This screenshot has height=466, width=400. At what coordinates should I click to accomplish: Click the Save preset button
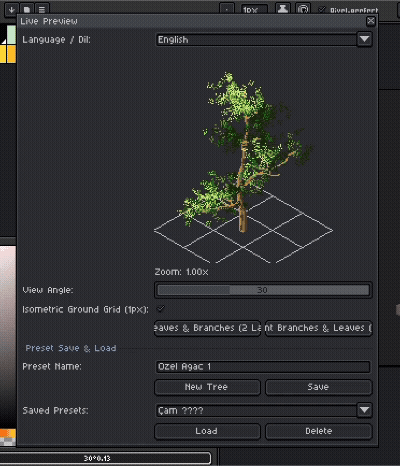tap(318, 387)
